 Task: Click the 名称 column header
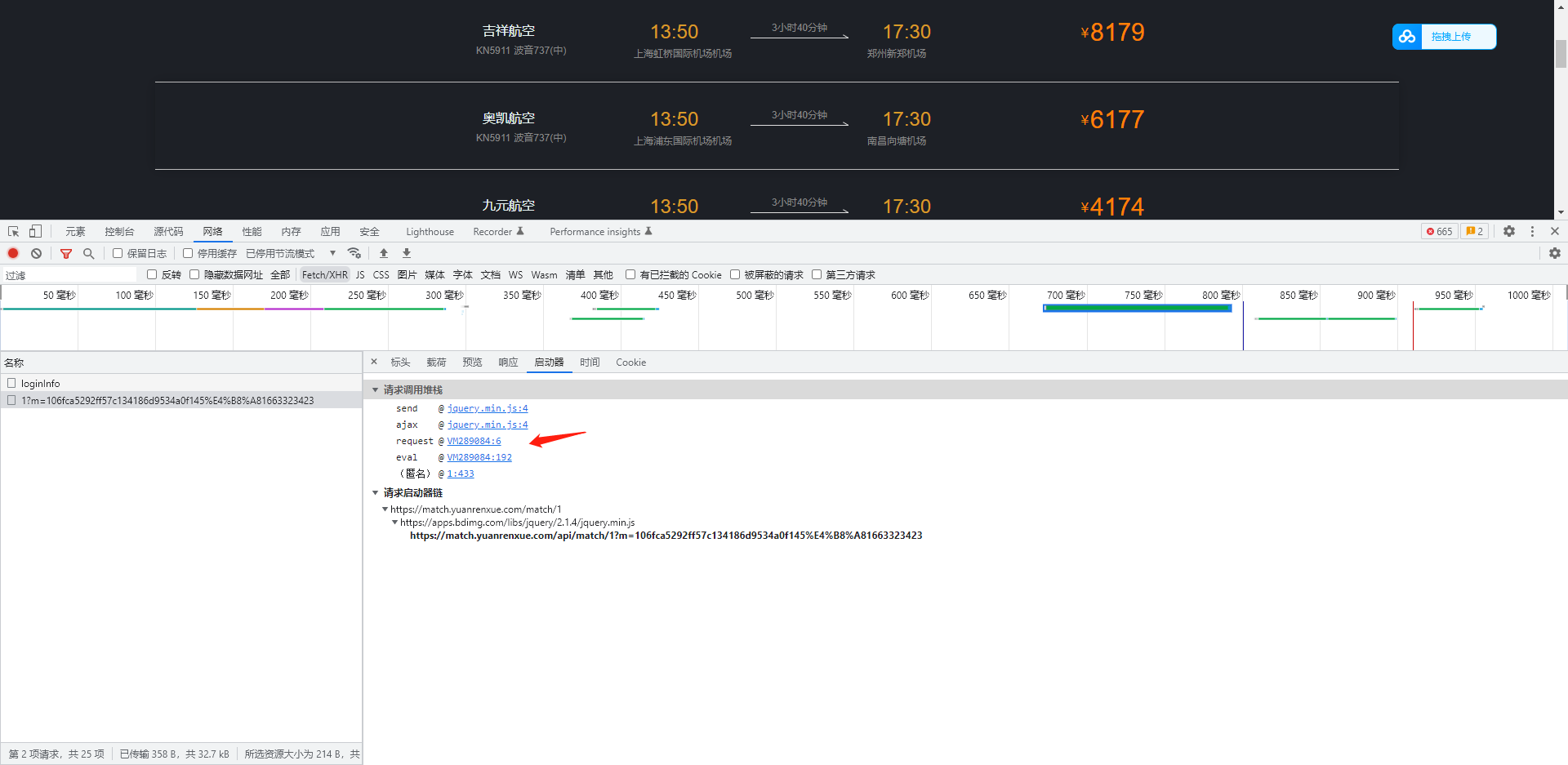pos(181,362)
